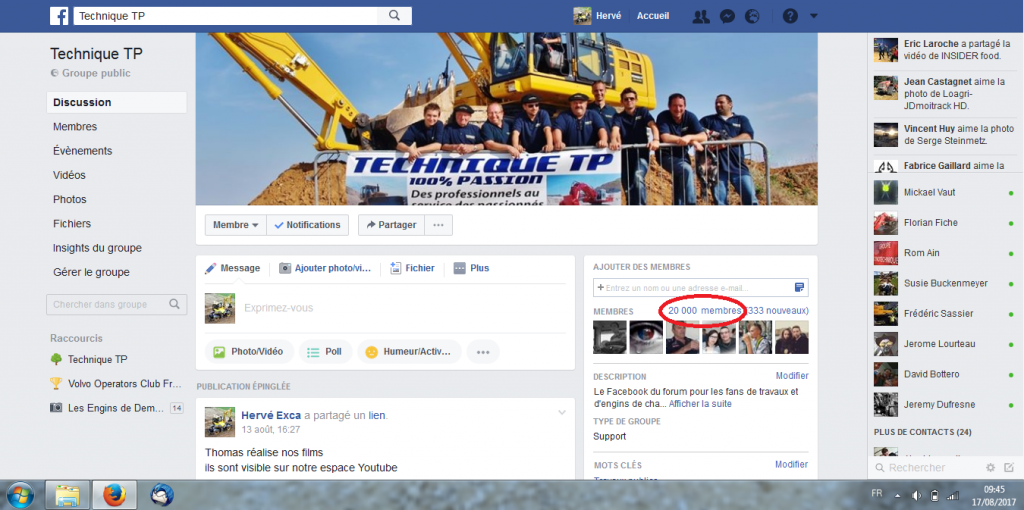Open Firefox from the taskbar
This screenshot has width=1024, height=510.
coord(114,495)
